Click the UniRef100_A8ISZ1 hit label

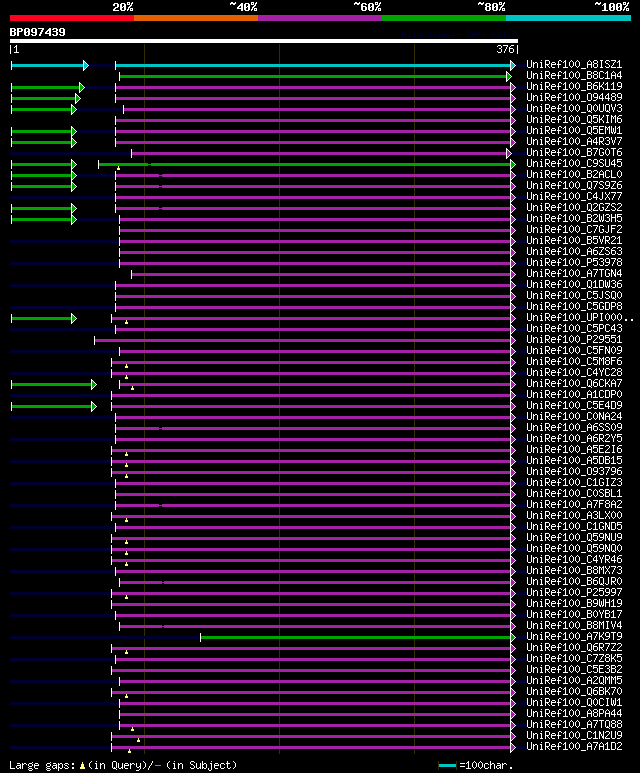tap(574, 65)
